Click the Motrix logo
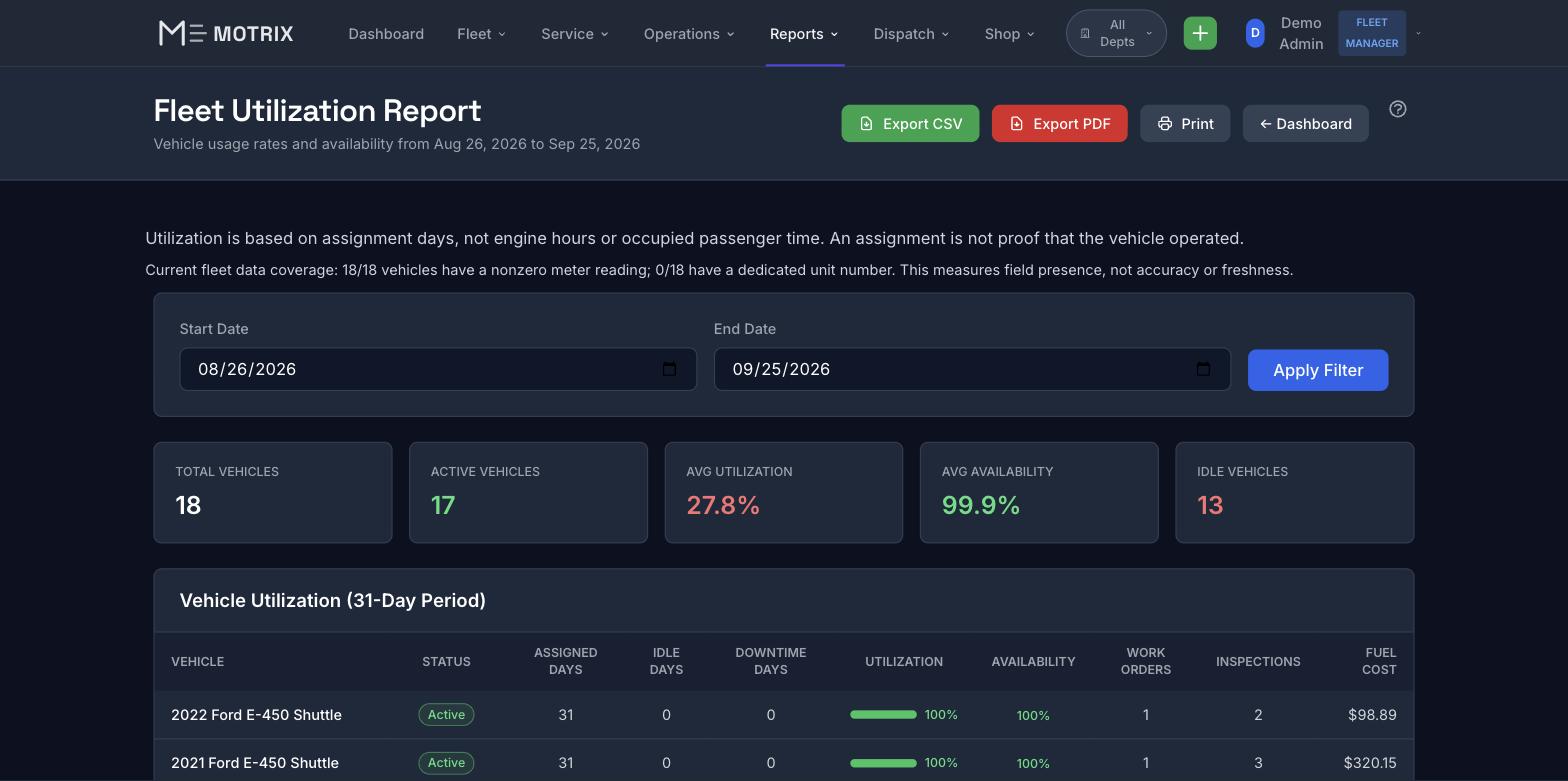Screen dimensions: 1568x781 (226, 33)
